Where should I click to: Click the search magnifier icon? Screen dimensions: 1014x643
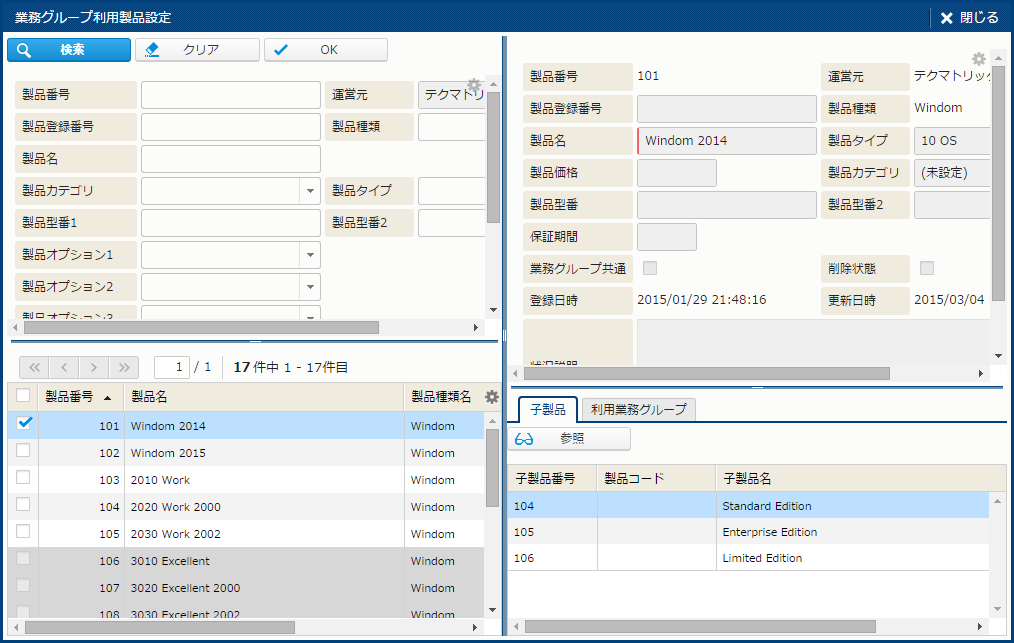pos(25,50)
